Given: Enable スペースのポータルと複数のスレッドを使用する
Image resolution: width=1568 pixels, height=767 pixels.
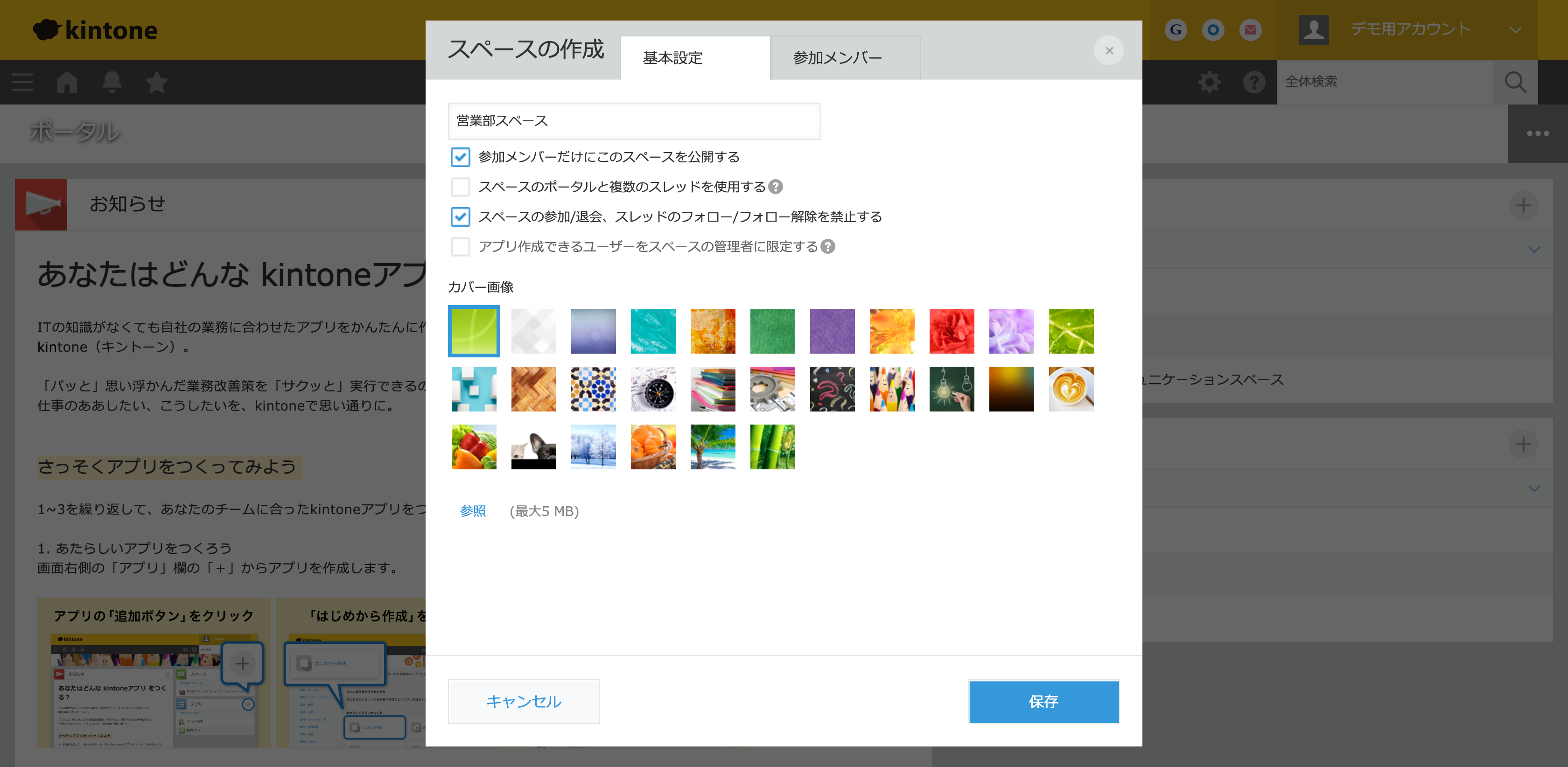Looking at the screenshot, I should click(461, 187).
